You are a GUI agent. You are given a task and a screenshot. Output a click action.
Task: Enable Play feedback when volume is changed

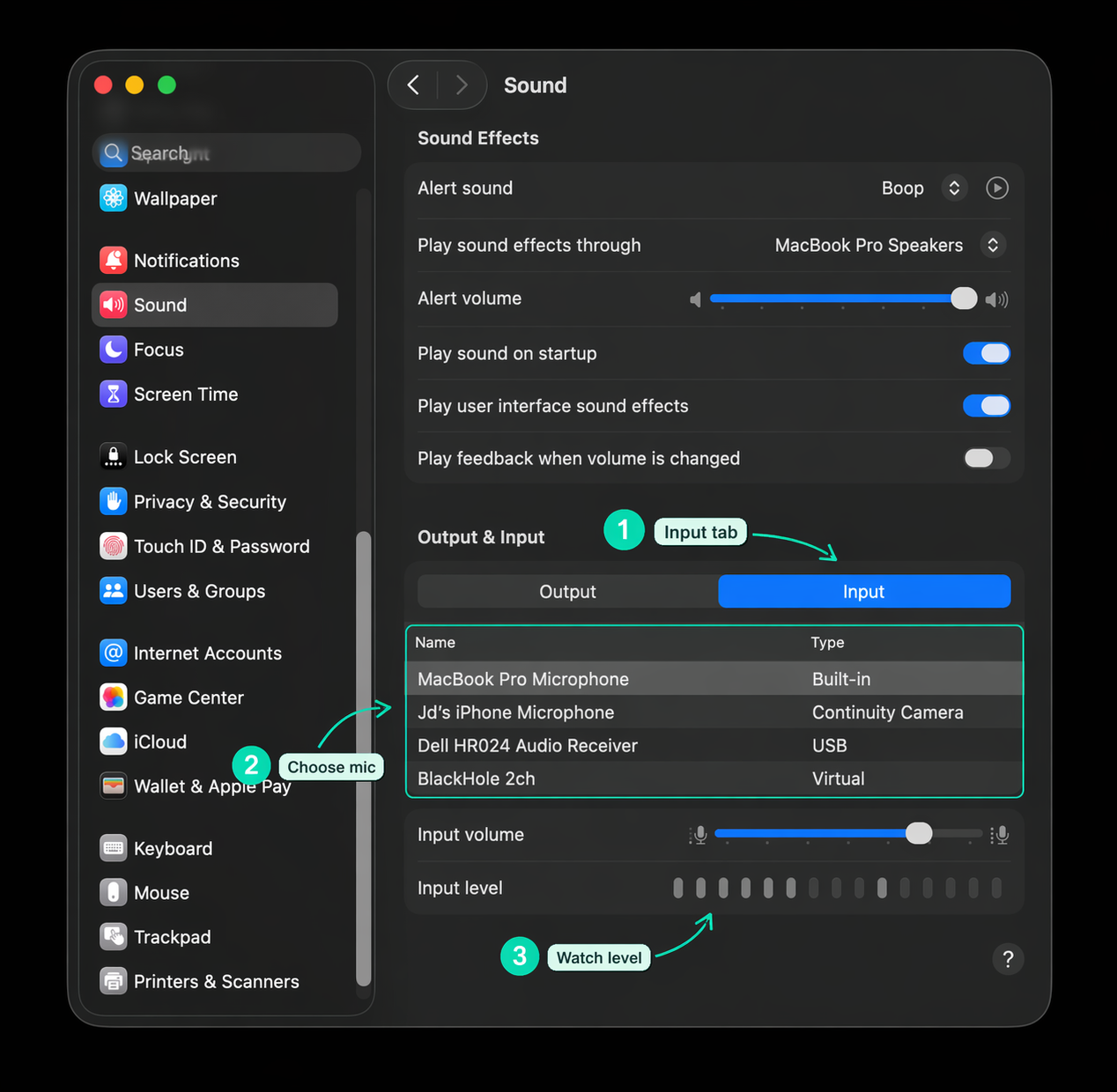pos(987,458)
